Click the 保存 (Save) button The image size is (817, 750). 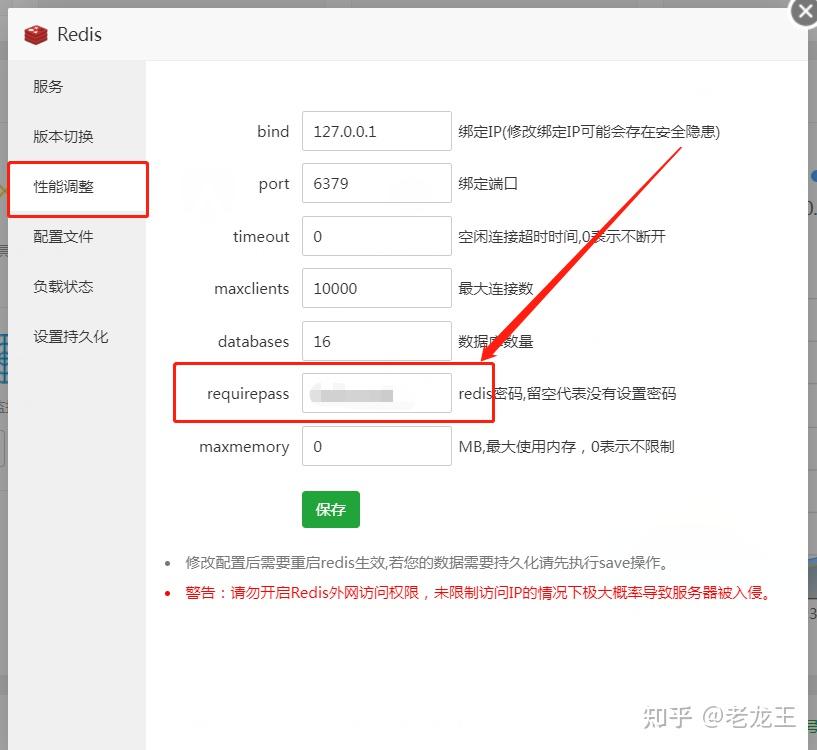(330, 509)
